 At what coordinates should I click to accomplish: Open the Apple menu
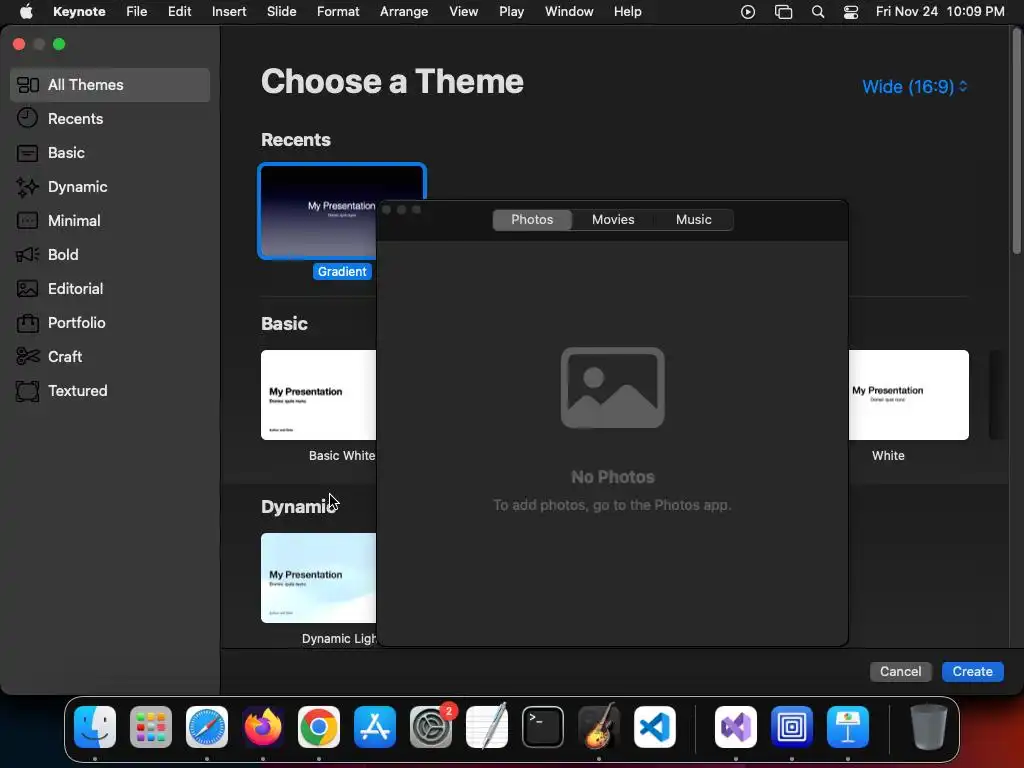tap(26, 12)
